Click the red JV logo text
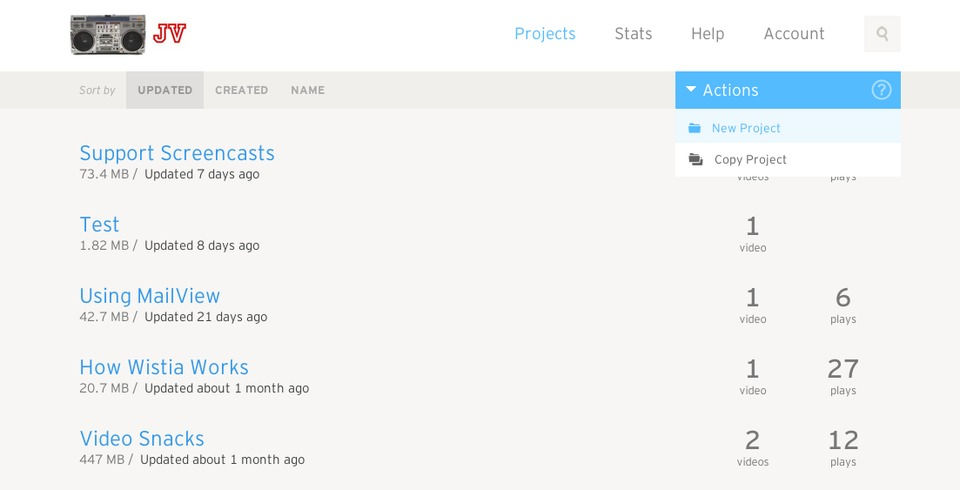Viewport: 960px width, 490px height. [169, 34]
